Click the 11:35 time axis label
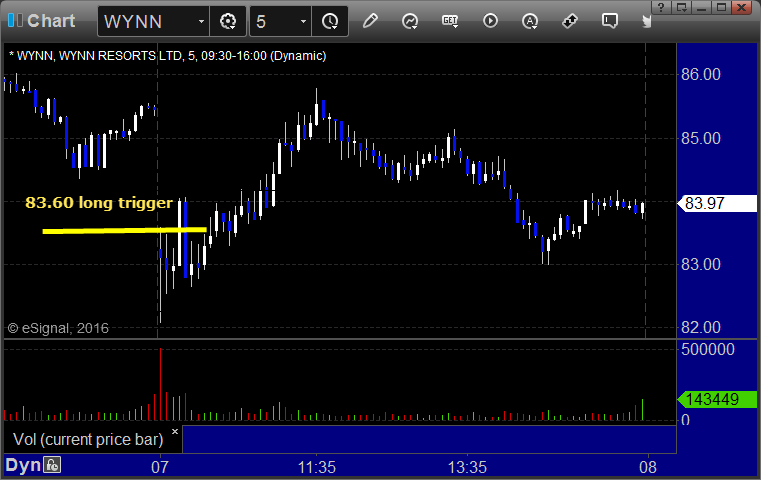761x480 pixels. (316, 467)
